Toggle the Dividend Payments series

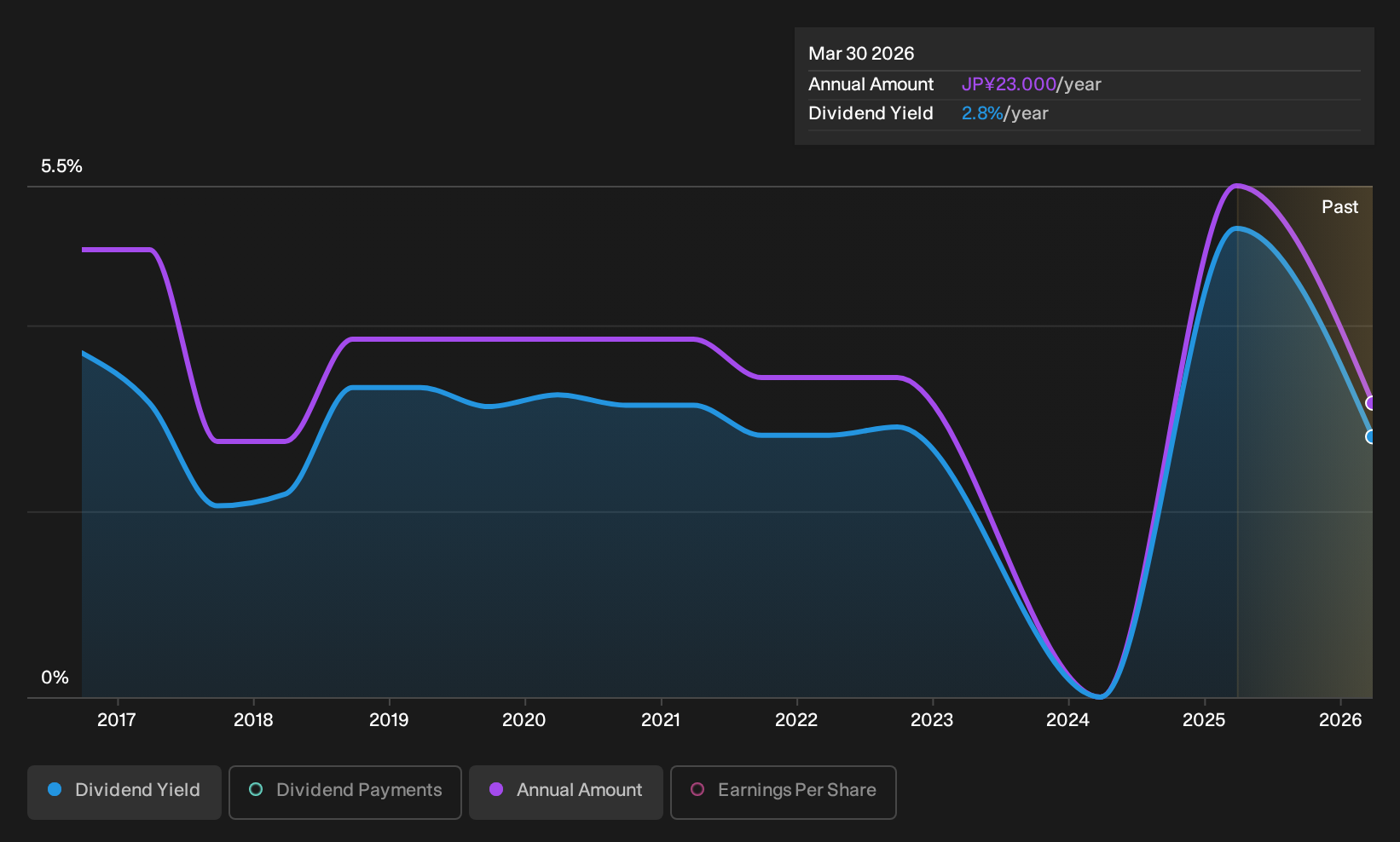(345, 792)
